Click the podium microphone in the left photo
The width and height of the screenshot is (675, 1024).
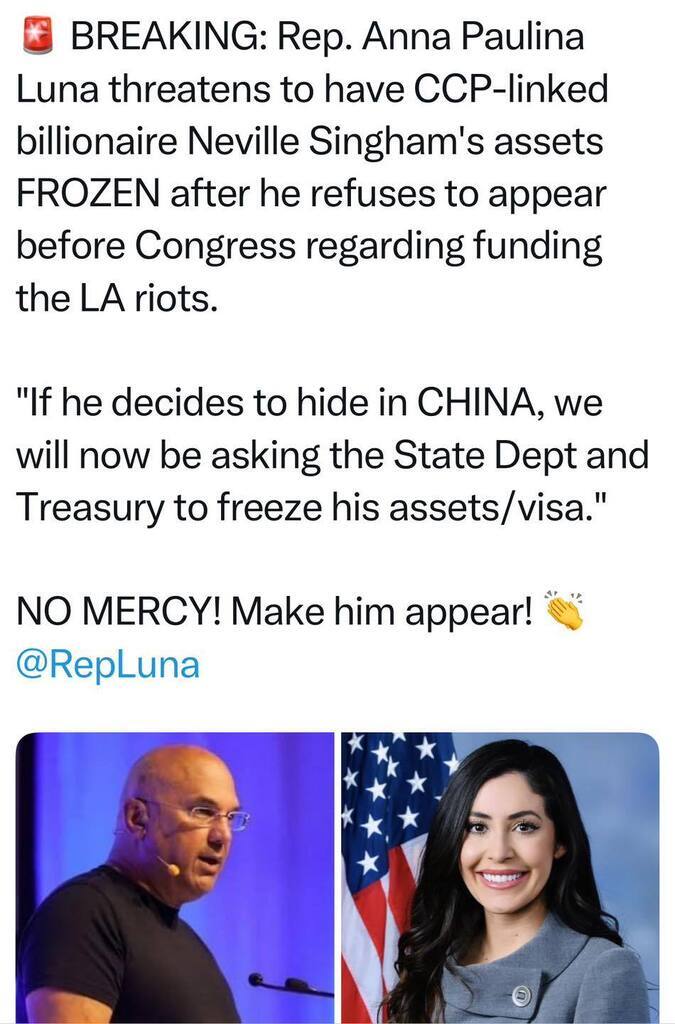[287, 985]
